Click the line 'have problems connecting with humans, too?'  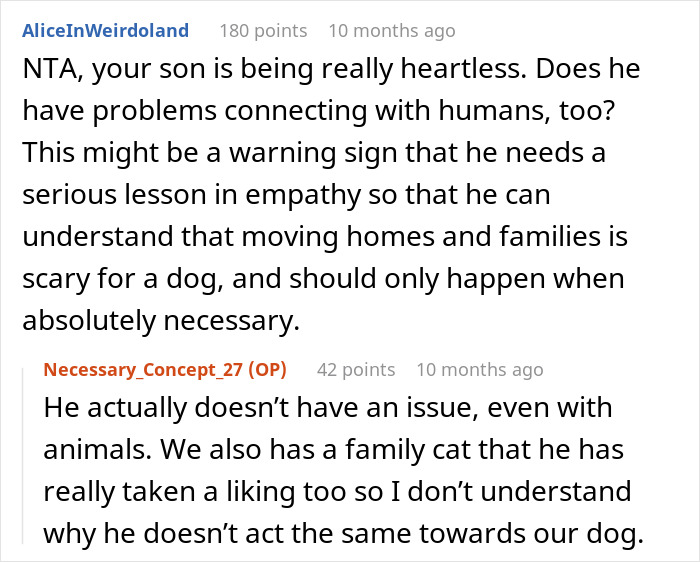319,110
